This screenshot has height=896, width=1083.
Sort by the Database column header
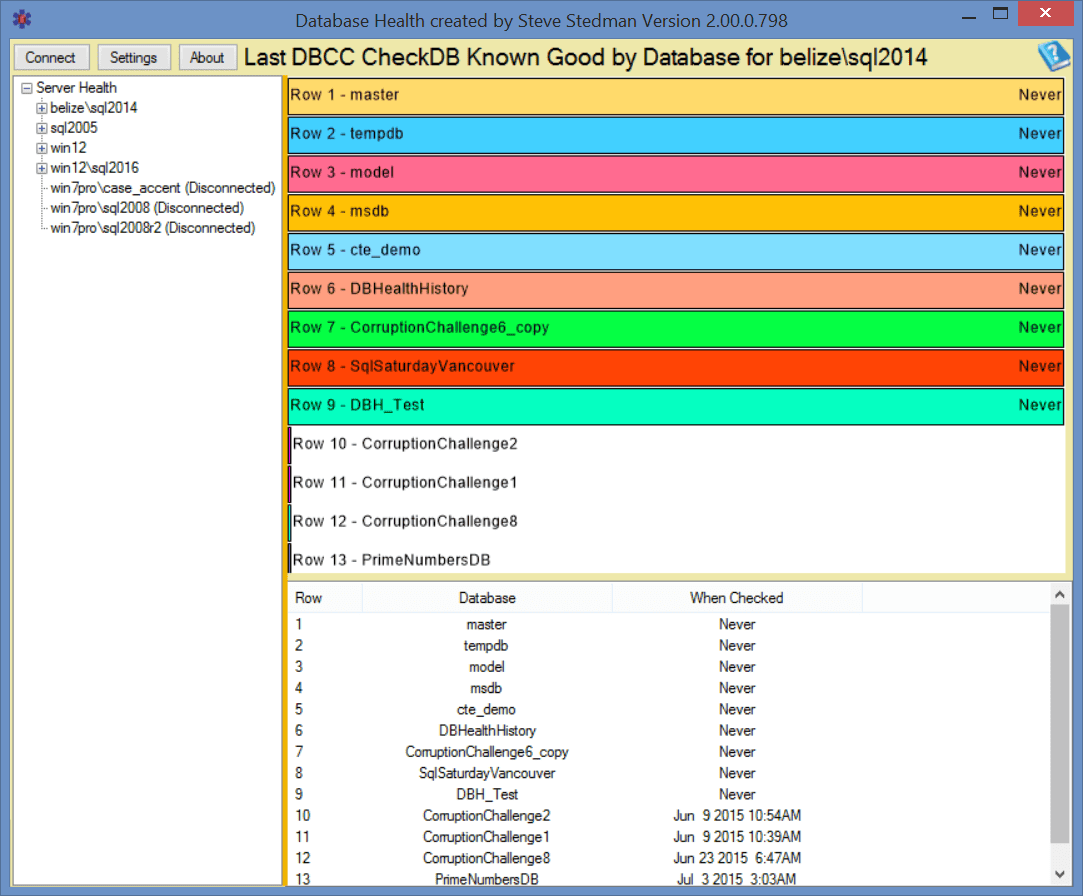[x=487, y=598]
